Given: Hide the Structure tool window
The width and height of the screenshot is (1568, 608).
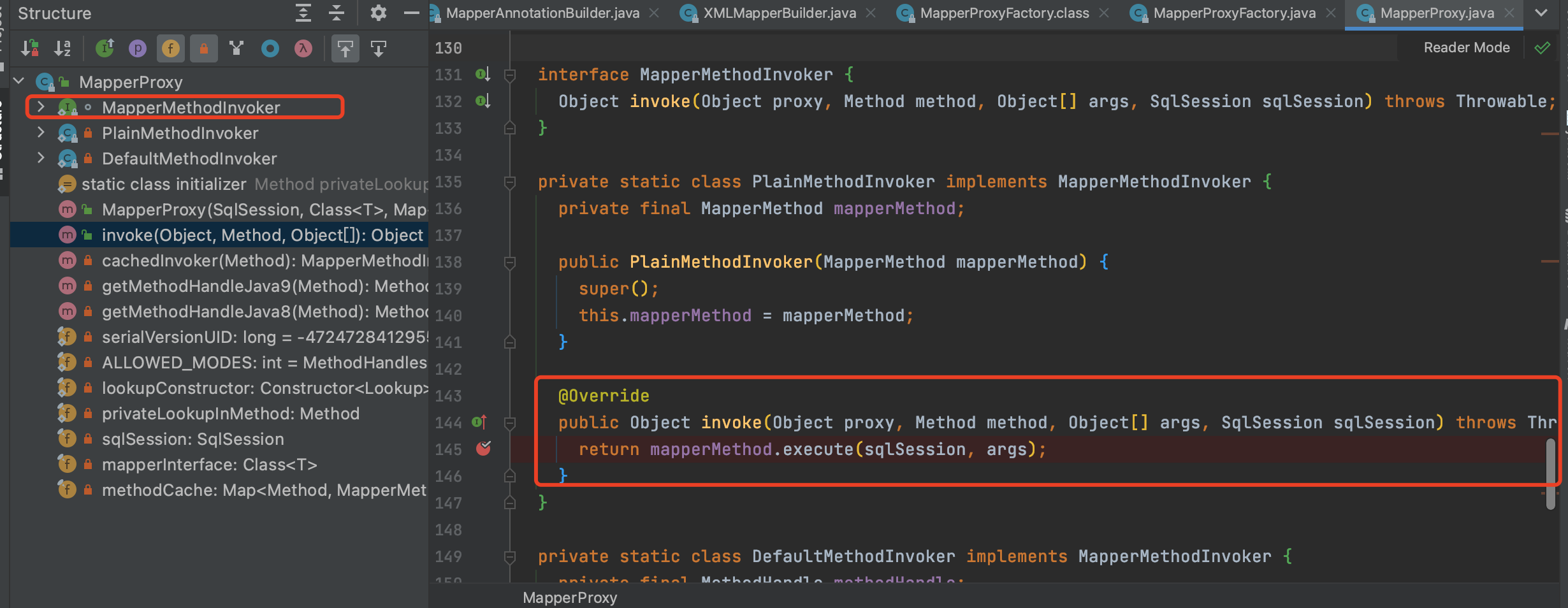Looking at the screenshot, I should pos(412,13).
